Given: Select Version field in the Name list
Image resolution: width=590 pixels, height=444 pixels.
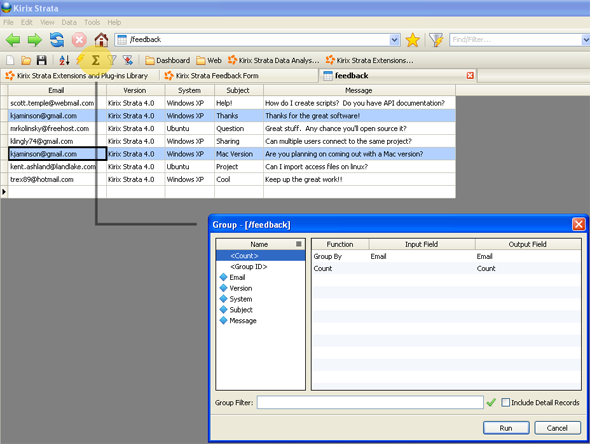Looking at the screenshot, I should [x=260, y=288].
